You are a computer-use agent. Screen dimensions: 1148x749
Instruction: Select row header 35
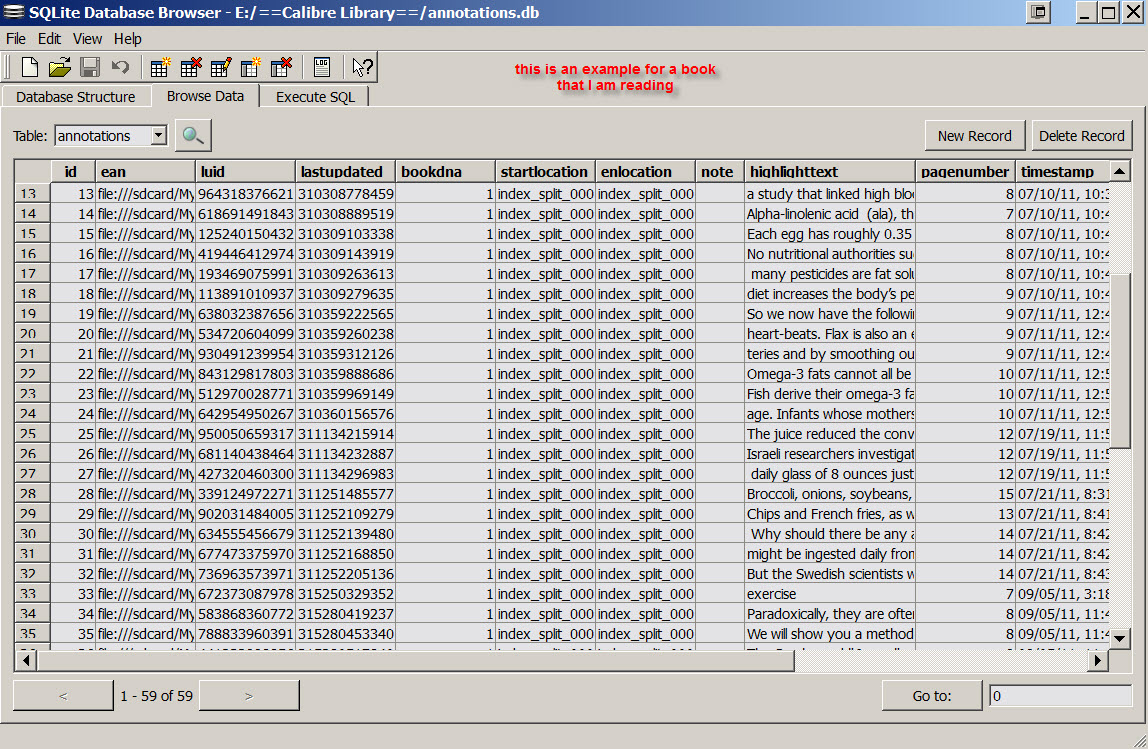32,633
